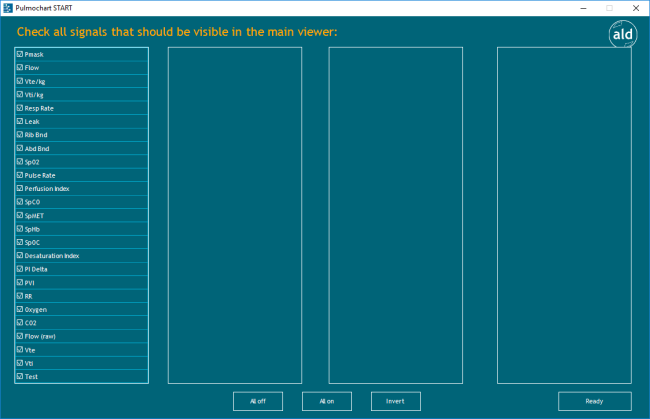Uncheck the Pmask signal checkbox

click(20, 54)
